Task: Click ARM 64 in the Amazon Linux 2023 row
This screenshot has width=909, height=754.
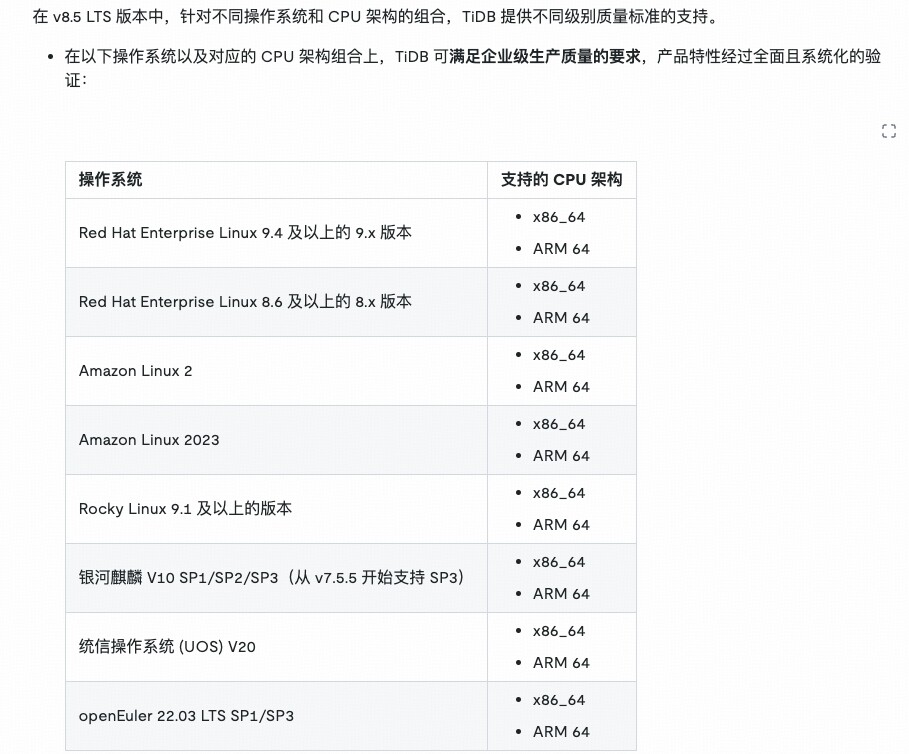Action: point(561,456)
